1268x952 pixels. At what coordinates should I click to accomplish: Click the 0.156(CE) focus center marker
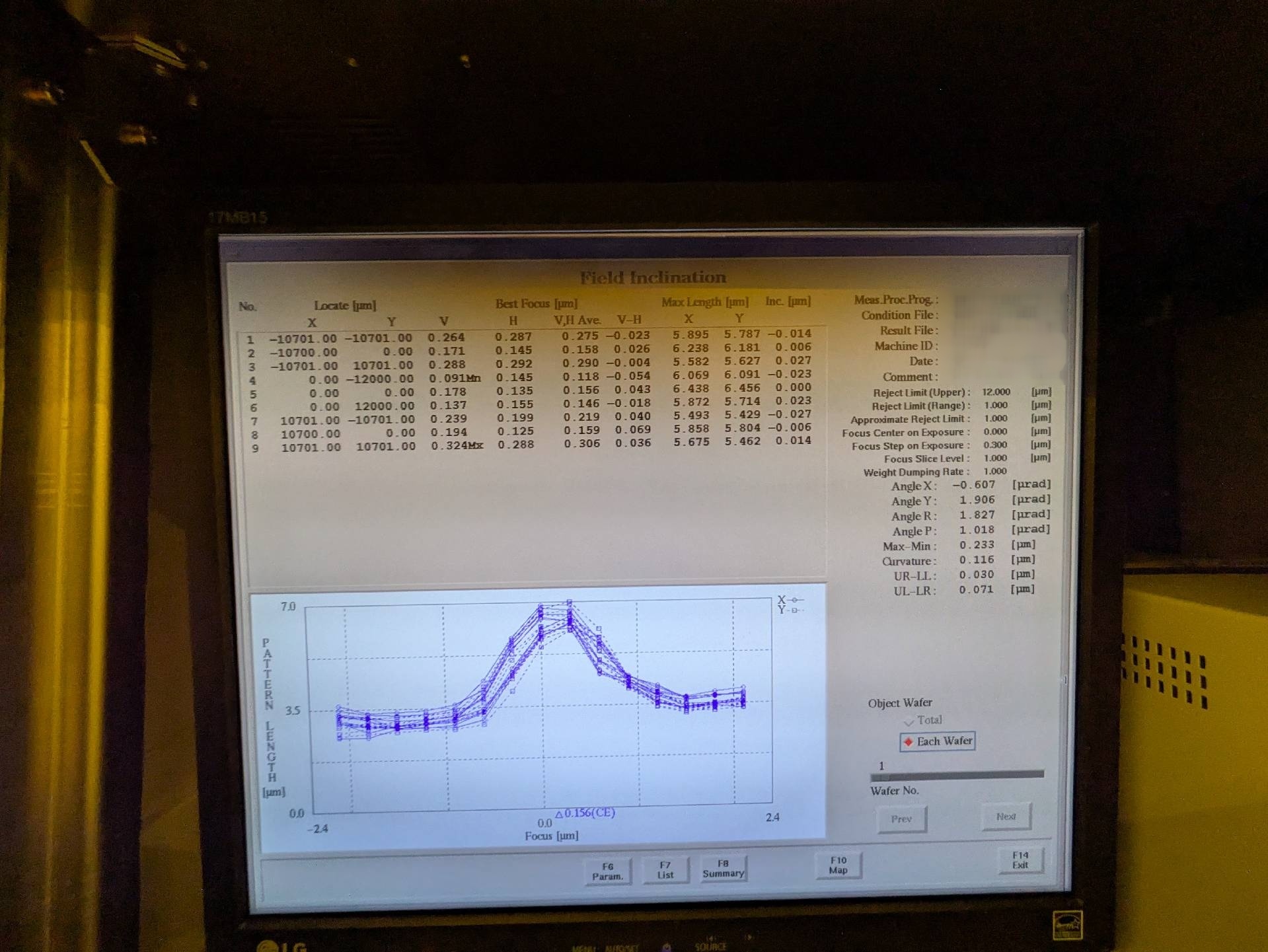pos(585,813)
